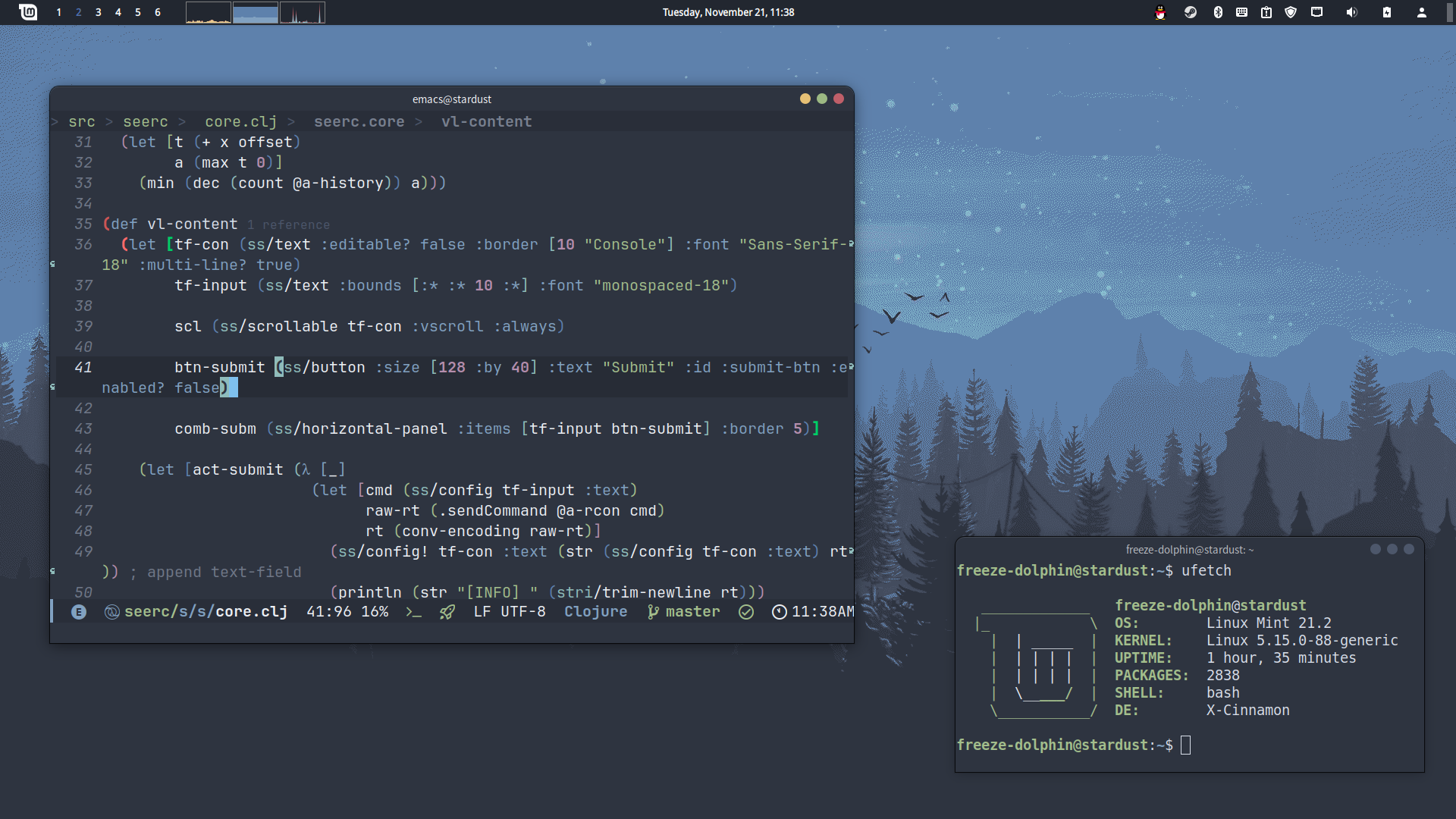
Task: Click the core.clj breadcrumb segment
Action: coord(240,122)
